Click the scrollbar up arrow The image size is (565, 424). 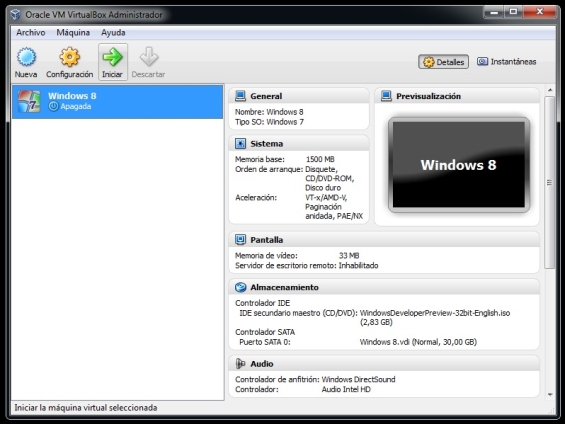(550, 90)
